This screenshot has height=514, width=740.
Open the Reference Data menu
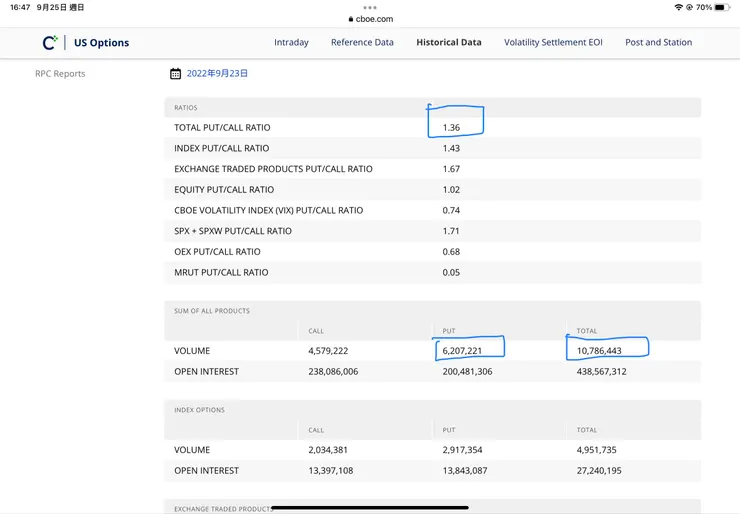tap(362, 43)
